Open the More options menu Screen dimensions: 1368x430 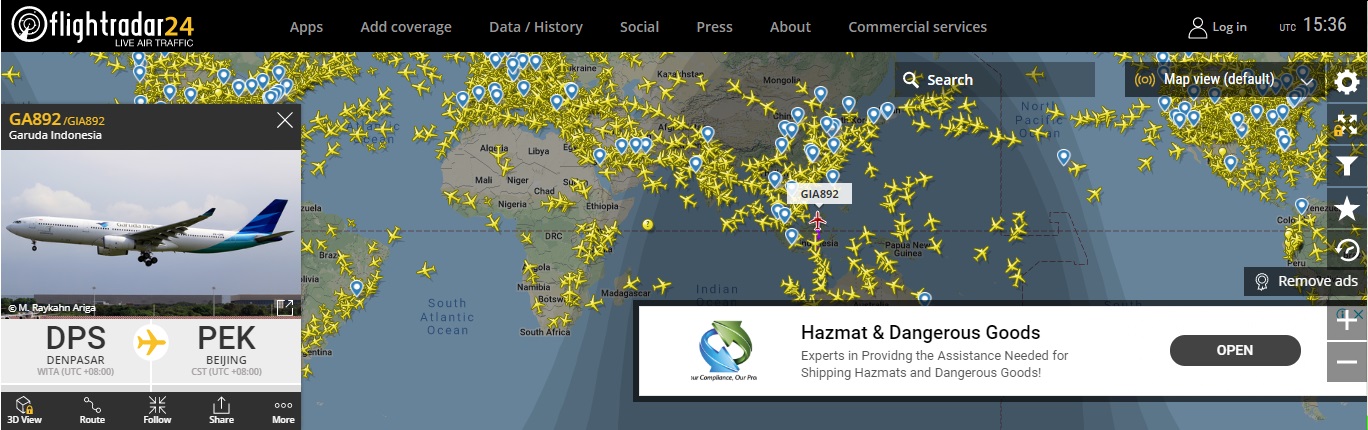[283, 410]
